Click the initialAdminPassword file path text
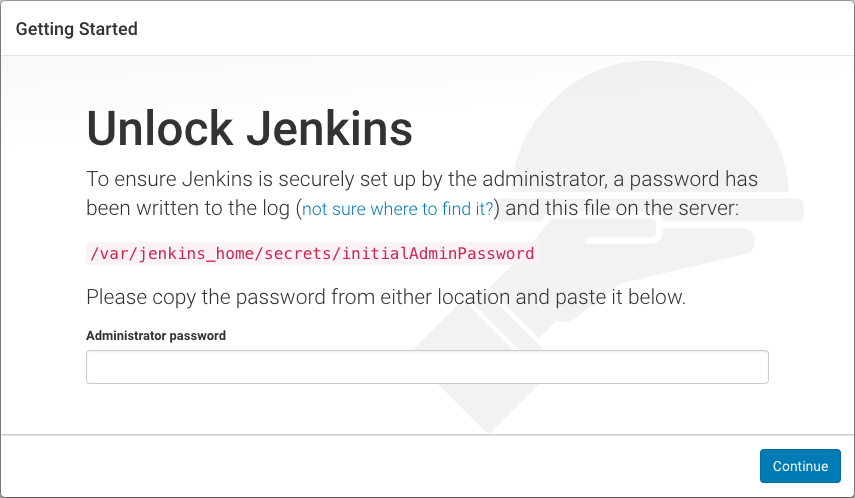The height and width of the screenshot is (498, 855). [x=312, y=254]
